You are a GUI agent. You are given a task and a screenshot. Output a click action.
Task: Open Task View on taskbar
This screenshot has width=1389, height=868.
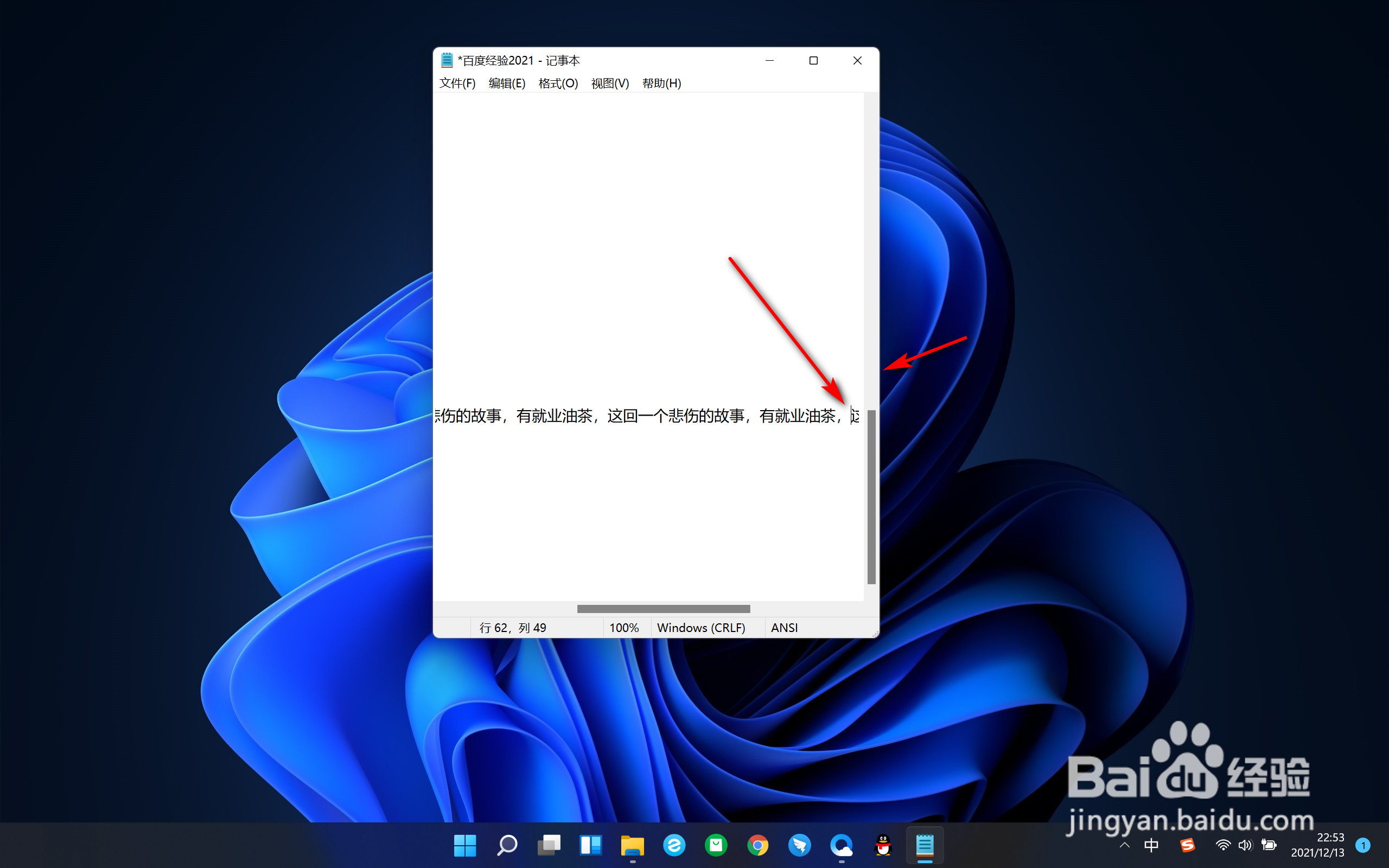tap(549, 845)
